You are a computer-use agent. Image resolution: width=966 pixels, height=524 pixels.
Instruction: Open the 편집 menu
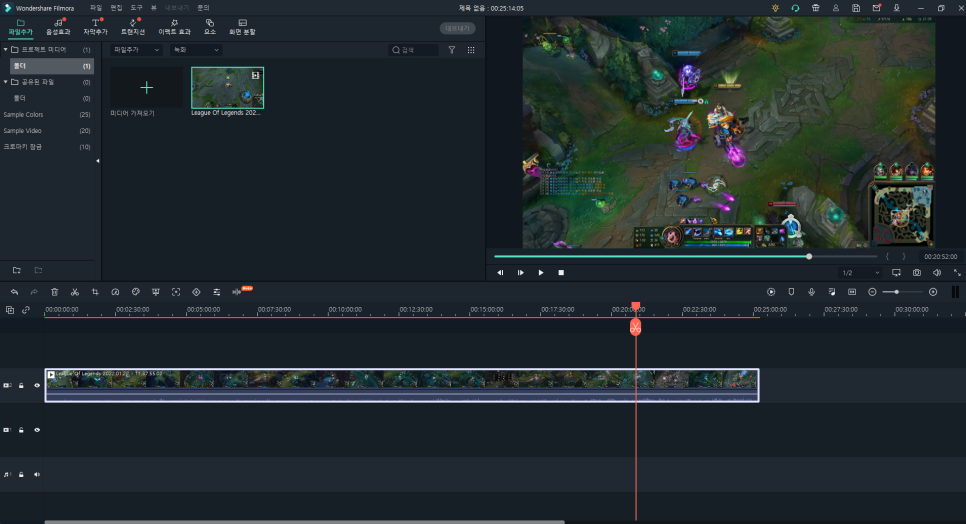116,8
